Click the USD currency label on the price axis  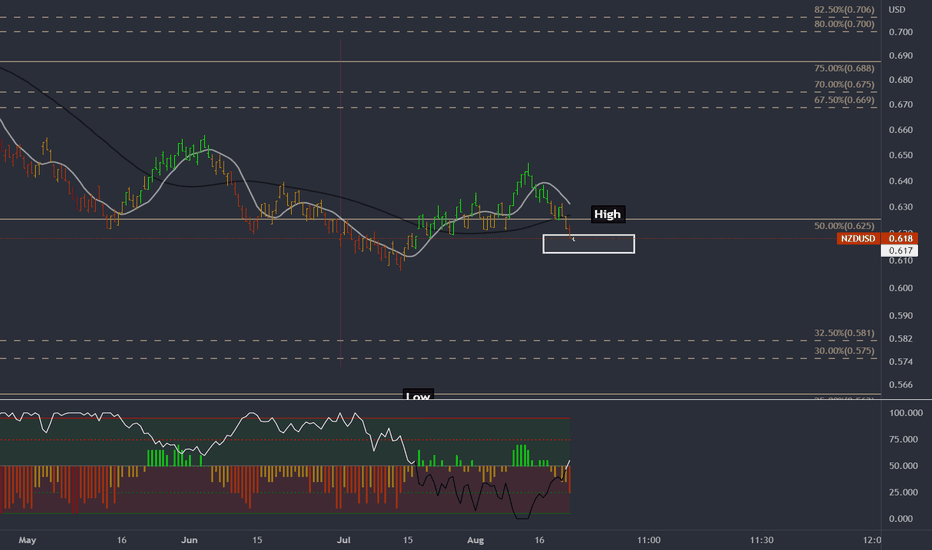[897, 10]
